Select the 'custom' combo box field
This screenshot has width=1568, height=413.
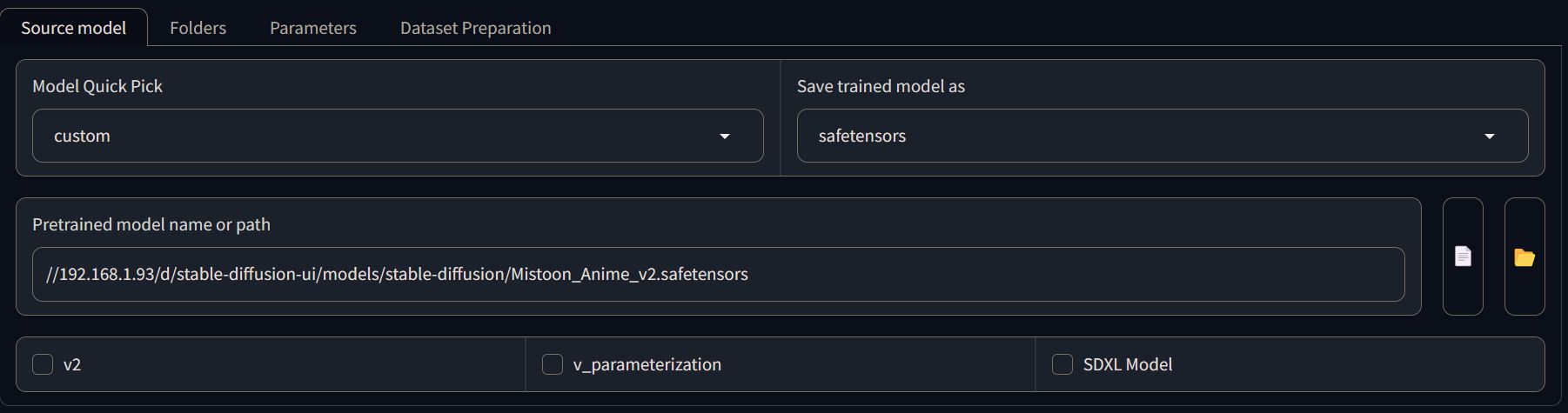coord(398,136)
